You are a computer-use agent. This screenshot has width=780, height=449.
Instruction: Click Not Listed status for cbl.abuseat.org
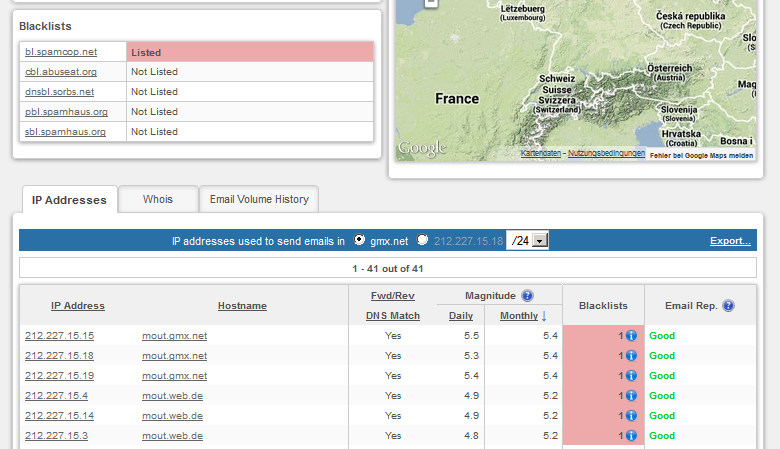click(x=154, y=72)
